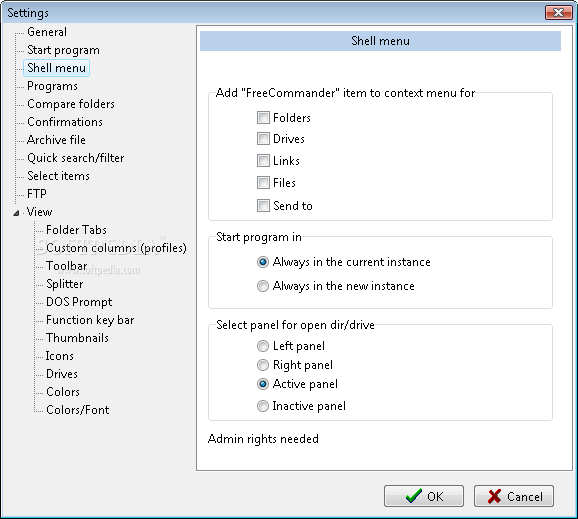The width and height of the screenshot is (578, 519).
Task: Open the Folder Tabs subsection
Action: coord(76,230)
